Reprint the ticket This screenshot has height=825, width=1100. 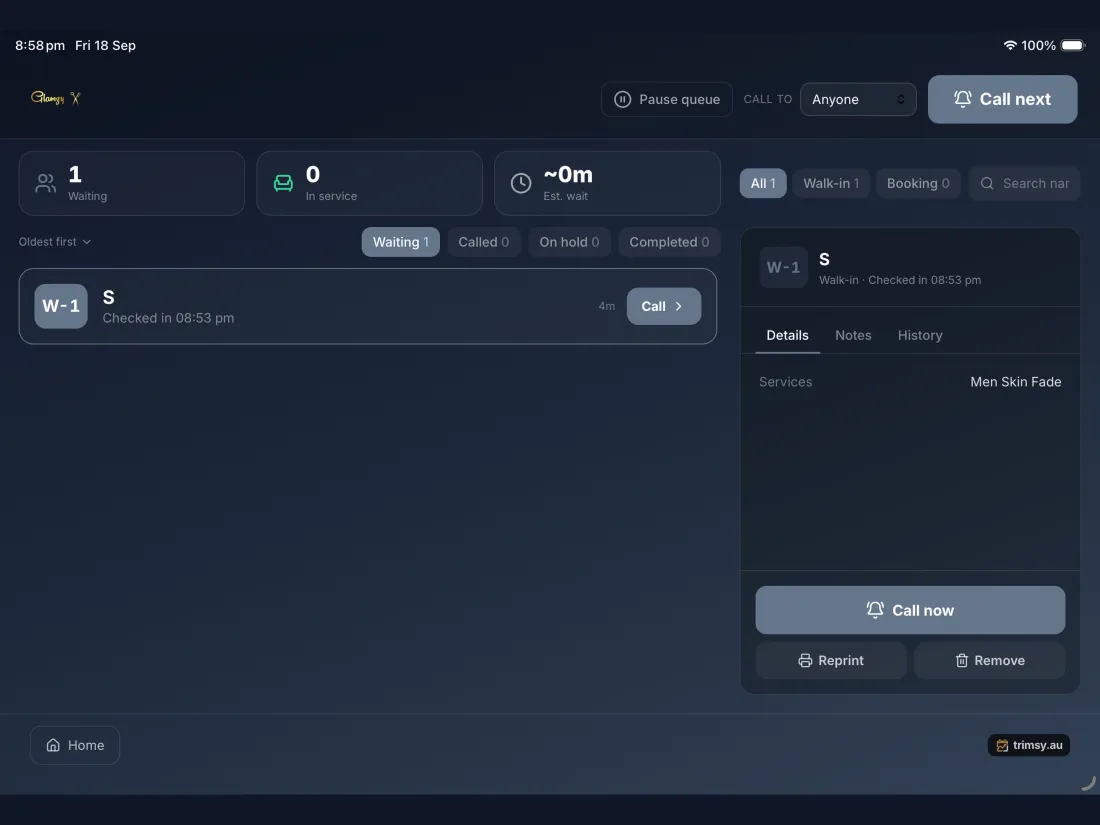point(831,660)
